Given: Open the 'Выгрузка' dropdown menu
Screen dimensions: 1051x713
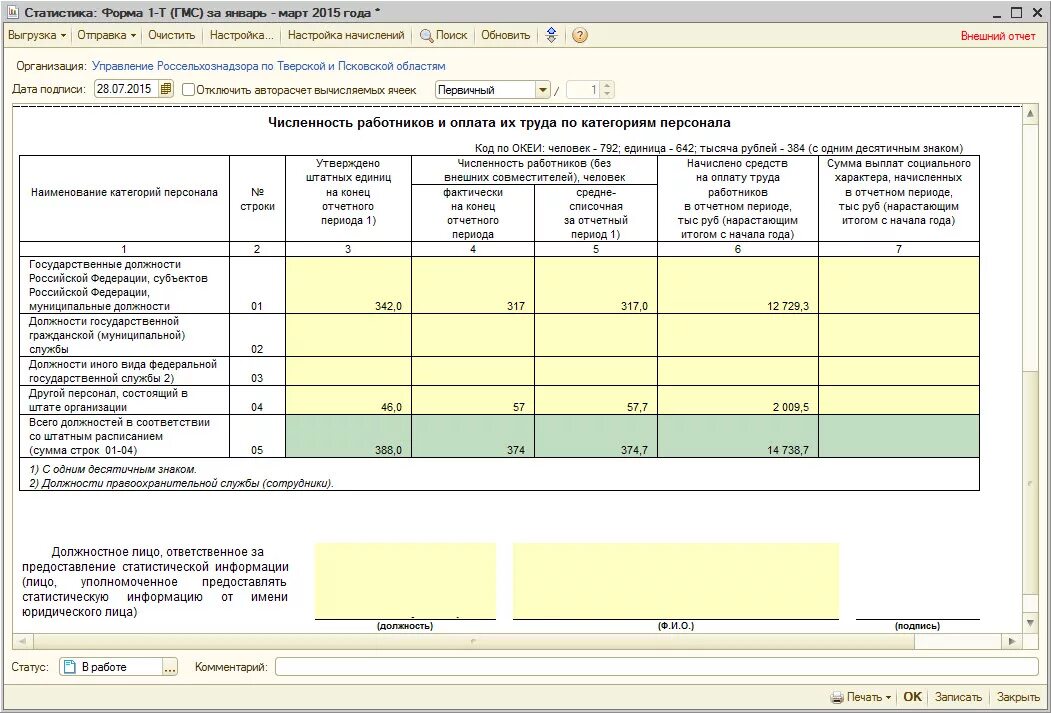Looking at the screenshot, I should pyautogui.click(x=37, y=36).
